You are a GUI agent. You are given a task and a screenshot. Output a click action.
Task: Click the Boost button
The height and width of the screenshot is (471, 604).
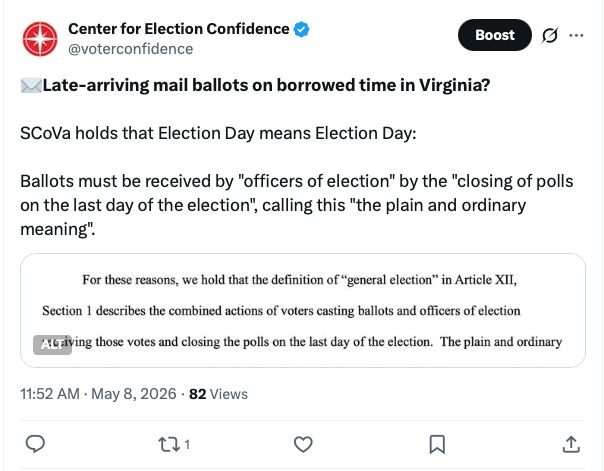495,35
